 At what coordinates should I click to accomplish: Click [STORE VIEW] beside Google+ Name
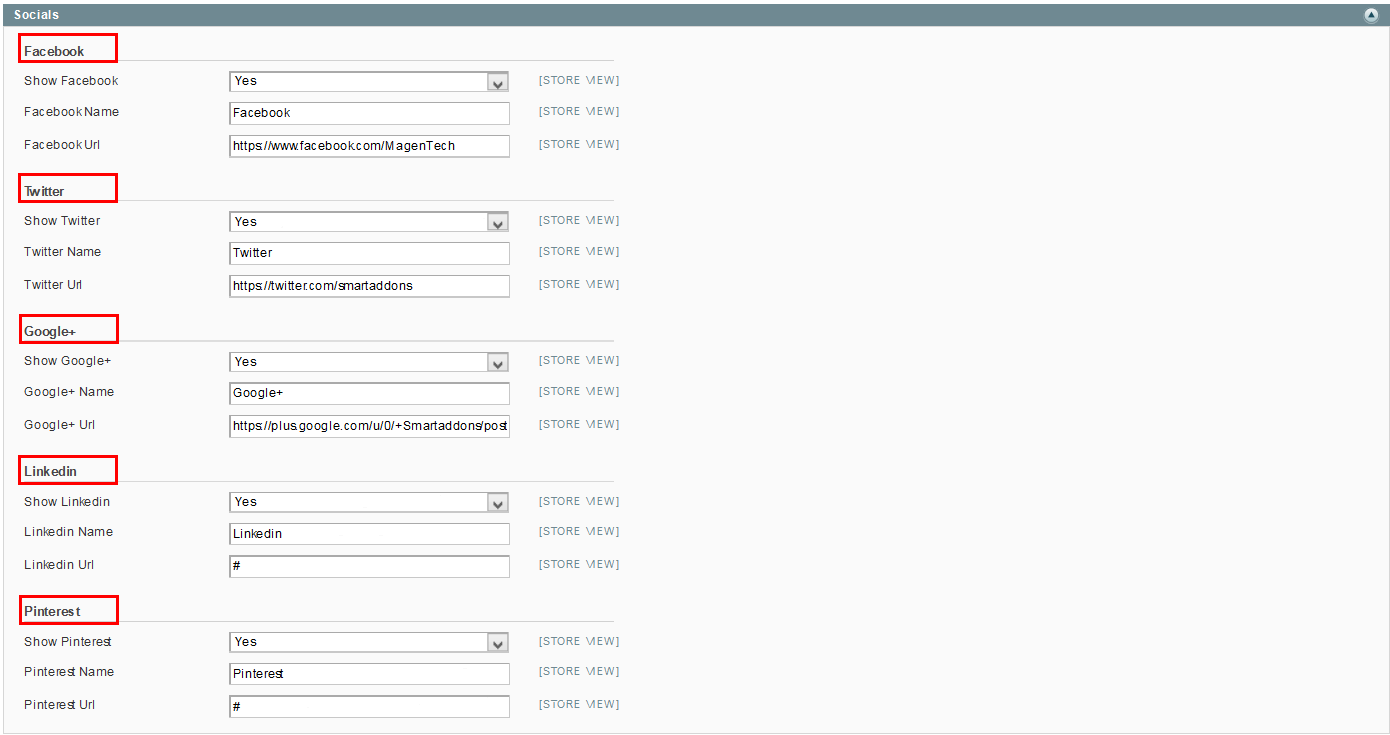point(579,392)
